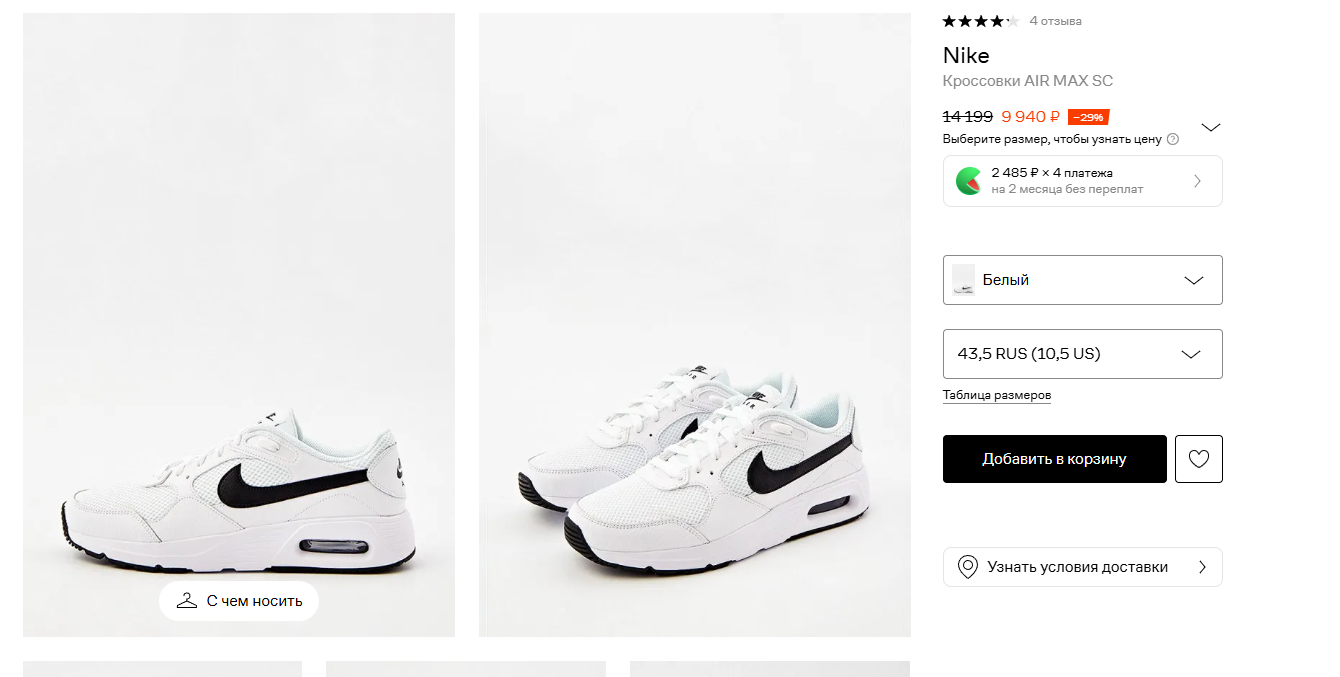Image resolution: width=1340 pixels, height=677 pixels.
Task: Open installment details via its right arrow
Action: tap(1197, 181)
